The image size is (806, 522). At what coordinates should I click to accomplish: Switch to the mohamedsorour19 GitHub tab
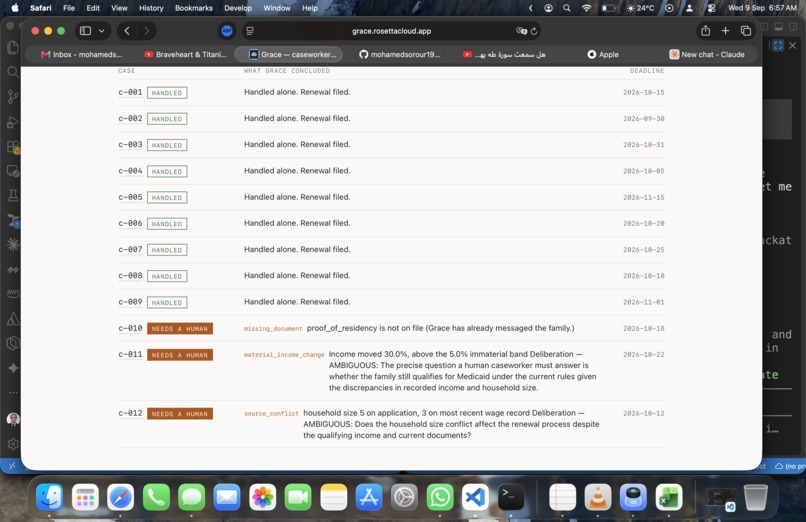(x=399, y=54)
